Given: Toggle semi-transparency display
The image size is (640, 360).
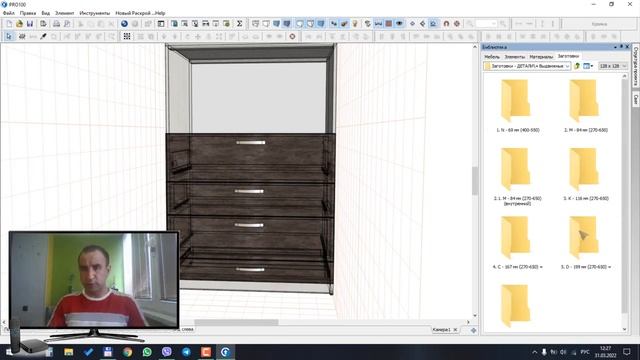Looking at the screenshot, I should pos(311,24).
